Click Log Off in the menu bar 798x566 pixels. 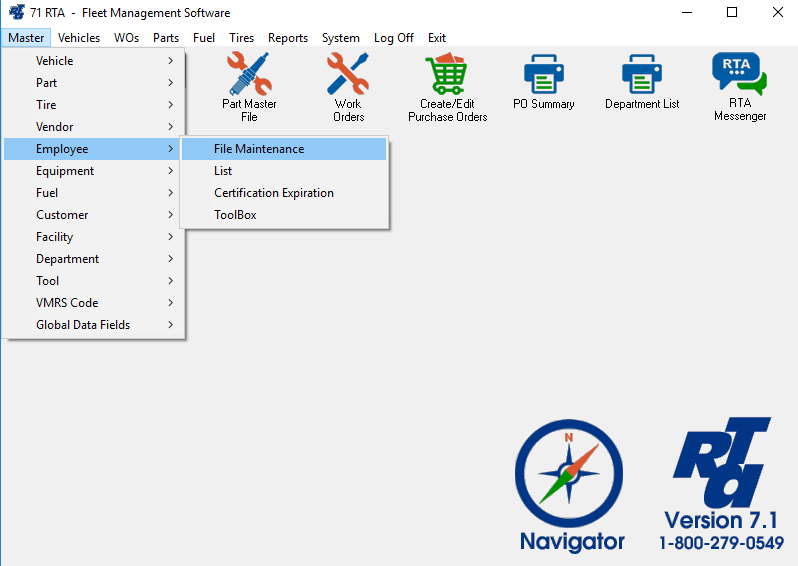click(x=393, y=38)
